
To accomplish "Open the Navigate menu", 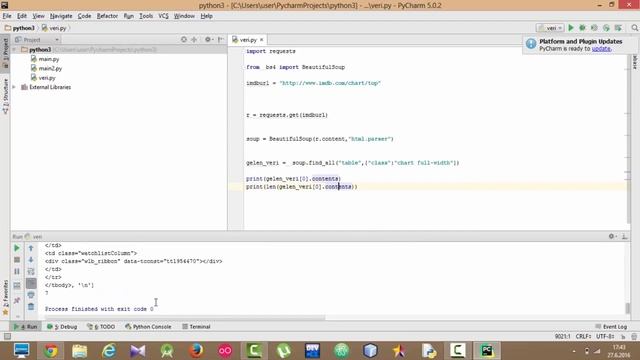I will 61,16.
